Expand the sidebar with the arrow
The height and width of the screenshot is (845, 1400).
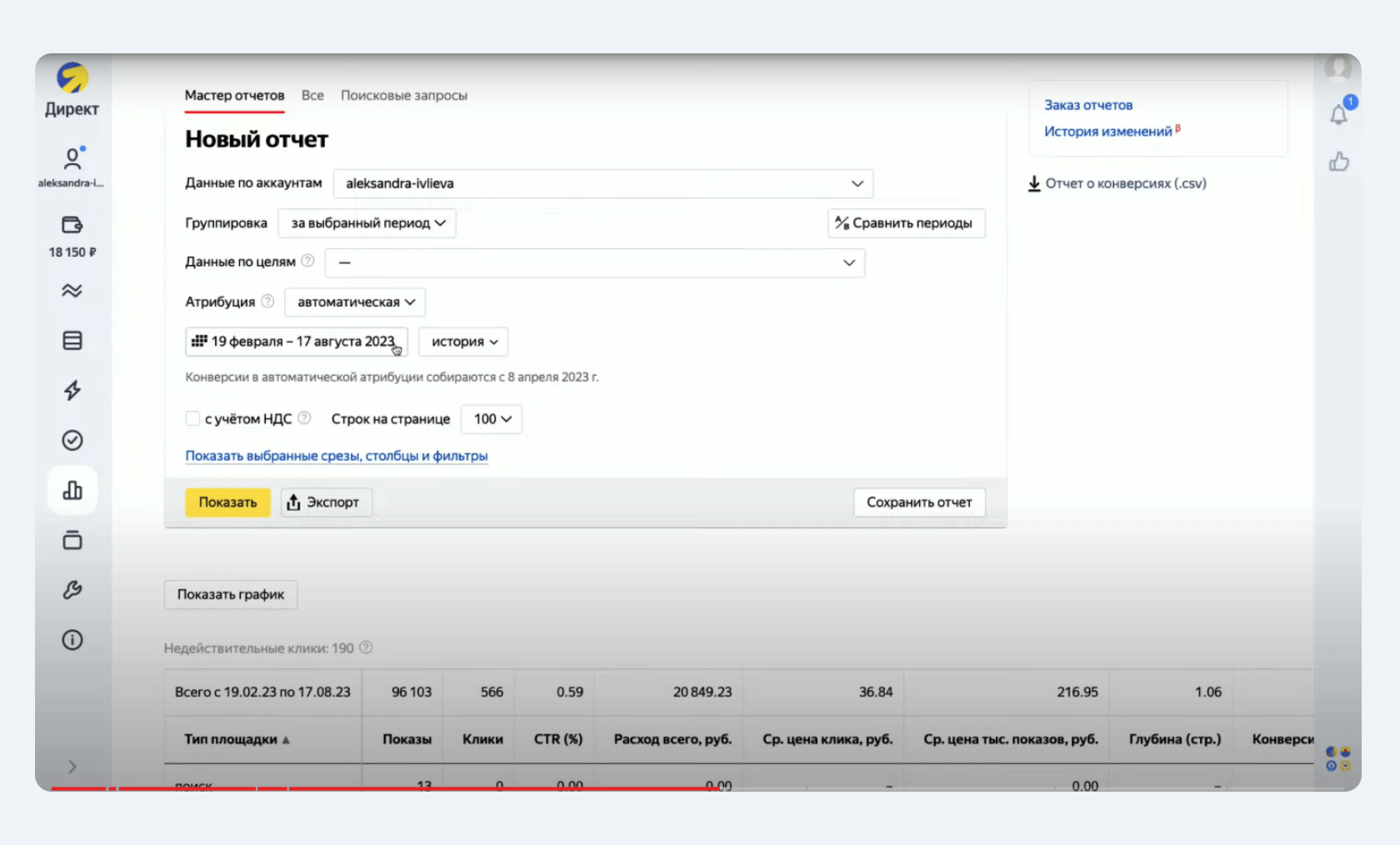coord(72,767)
